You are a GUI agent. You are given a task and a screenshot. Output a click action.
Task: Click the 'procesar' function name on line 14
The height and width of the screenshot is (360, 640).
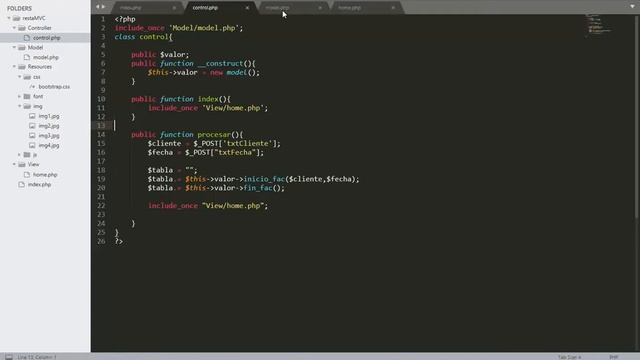click(214, 134)
